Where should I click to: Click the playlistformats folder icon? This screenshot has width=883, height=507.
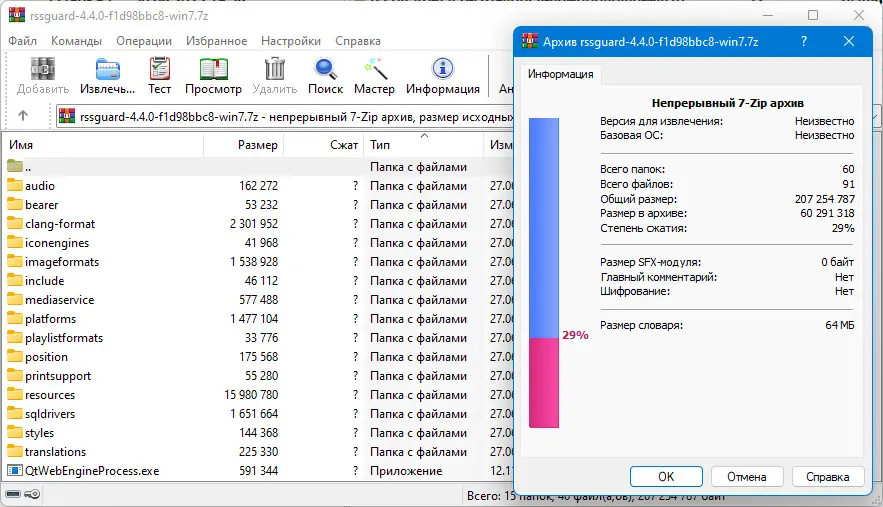tap(15, 338)
